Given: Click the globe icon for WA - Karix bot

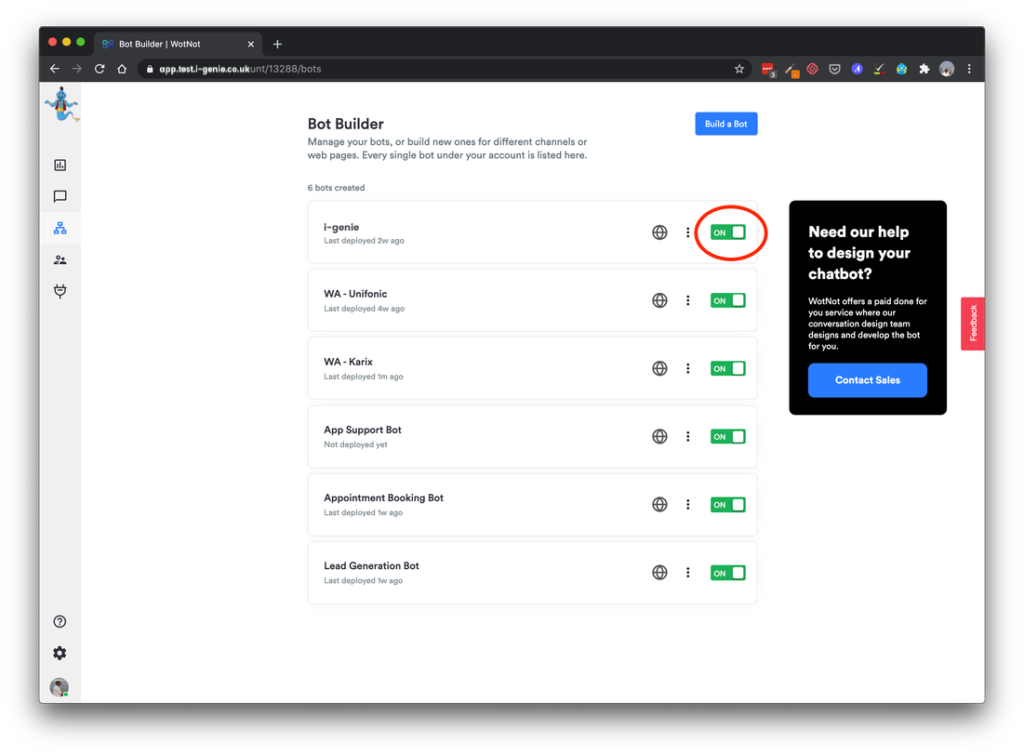Looking at the screenshot, I should [659, 368].
